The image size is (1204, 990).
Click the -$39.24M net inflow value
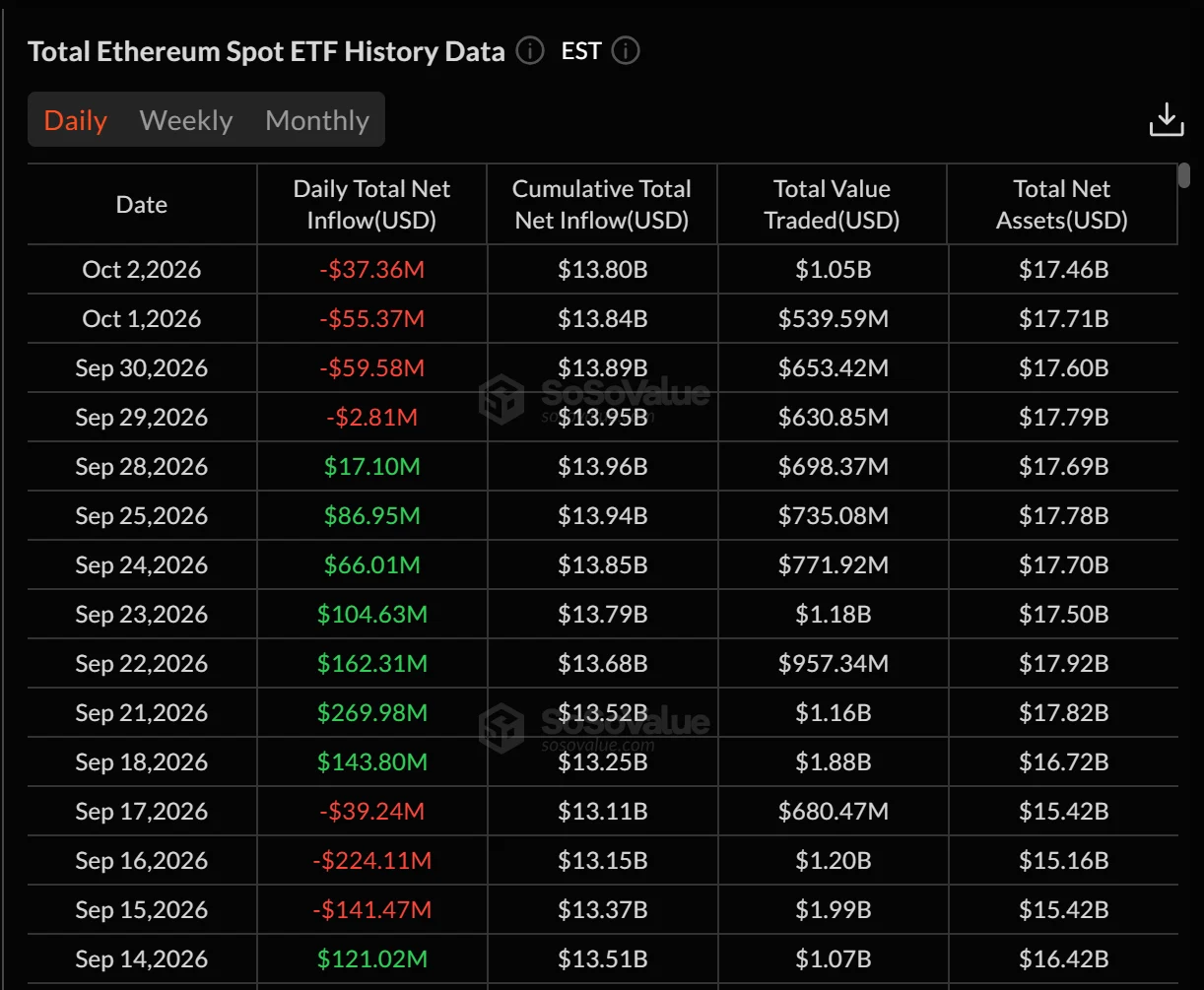pyautogui.click(x=371, y=811)
